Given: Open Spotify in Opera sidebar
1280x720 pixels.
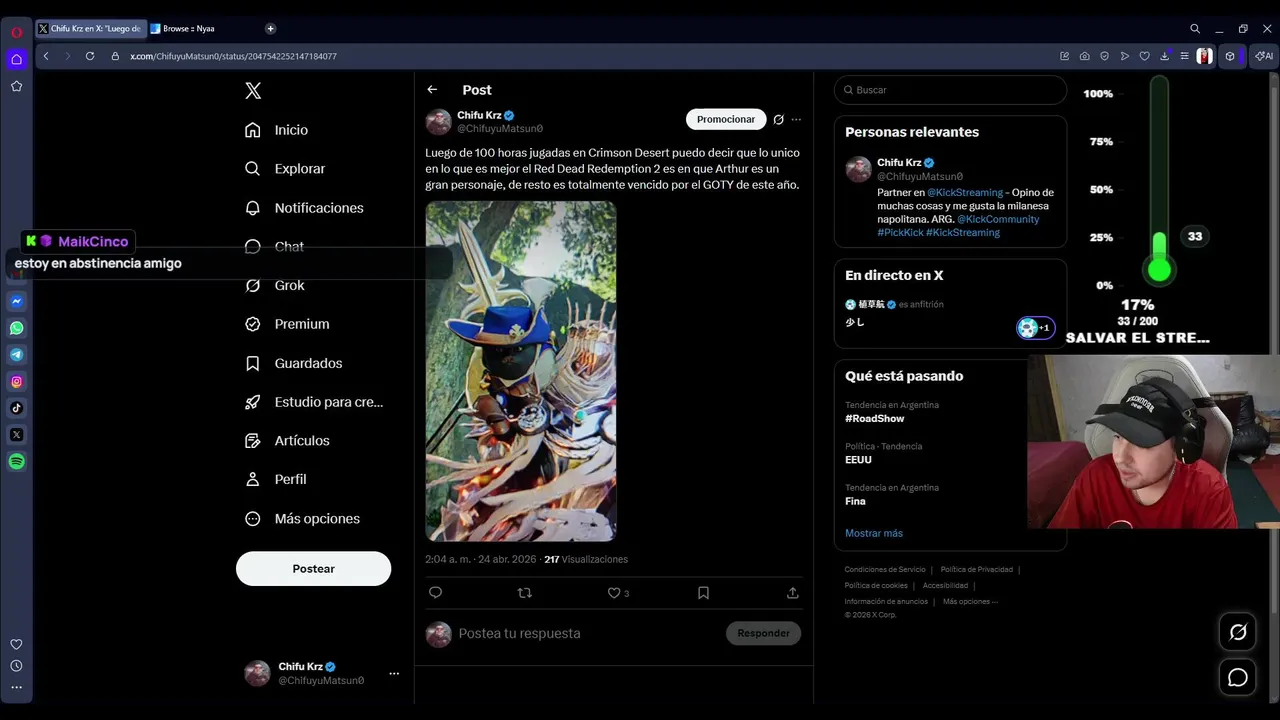Looking at the screenshot, I should pos(17,461).
